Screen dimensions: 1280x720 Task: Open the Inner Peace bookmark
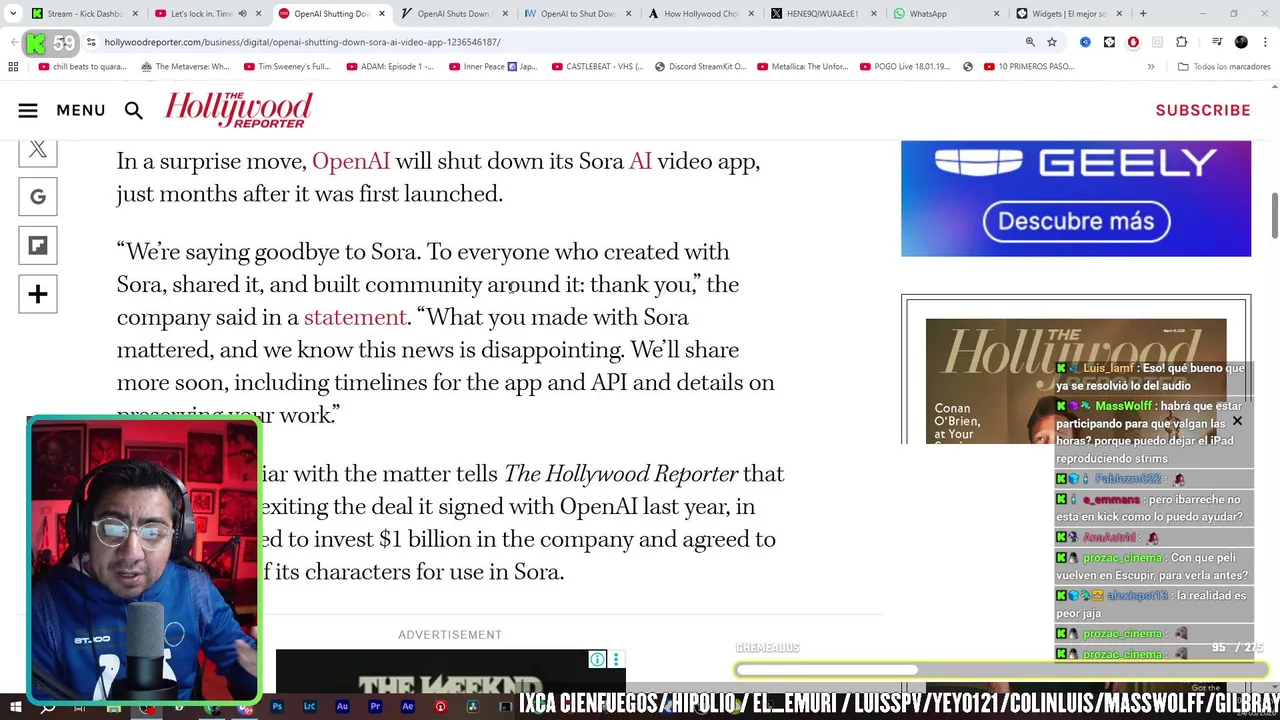494,67
